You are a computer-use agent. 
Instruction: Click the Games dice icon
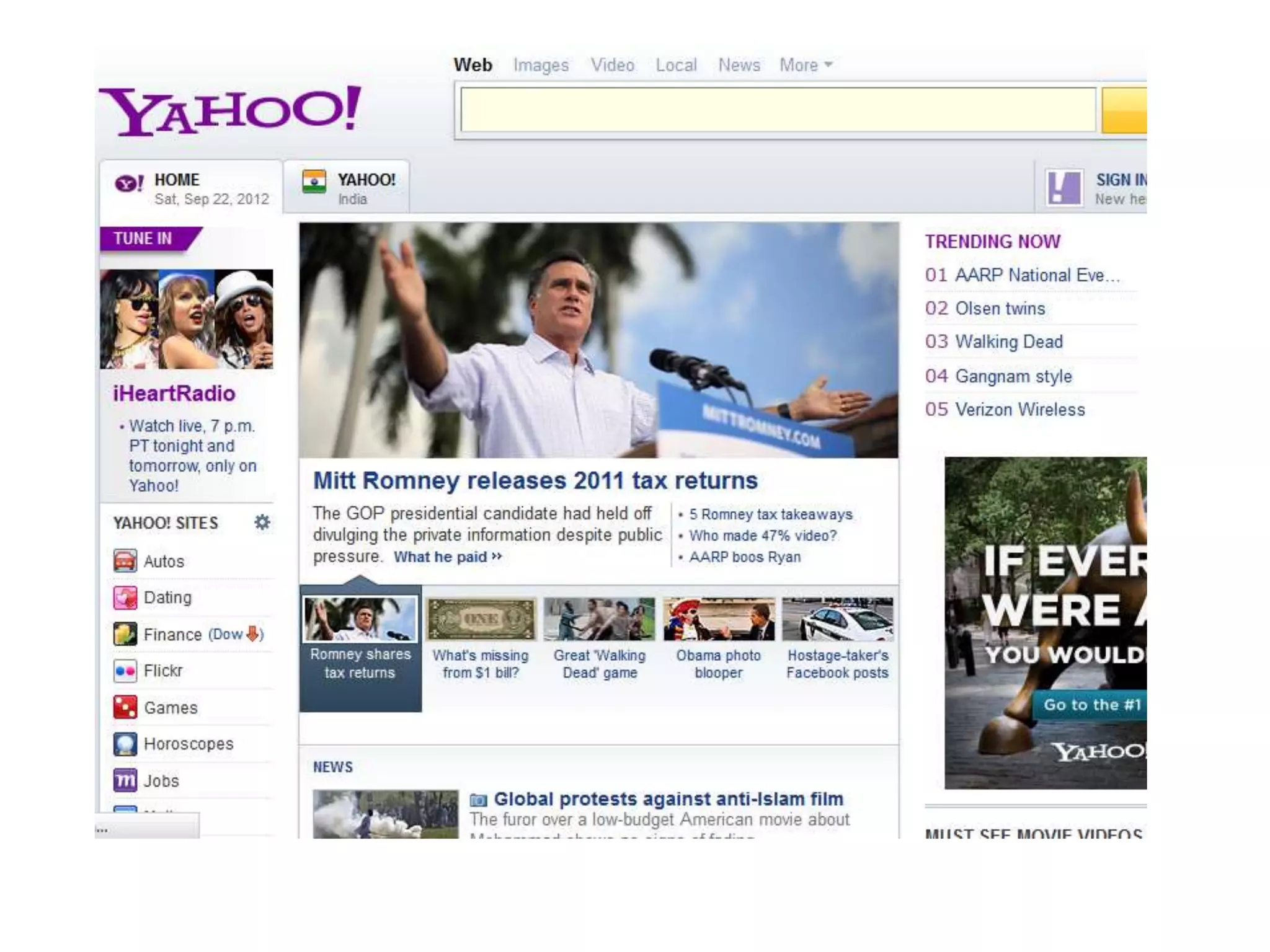pos(125,707)
